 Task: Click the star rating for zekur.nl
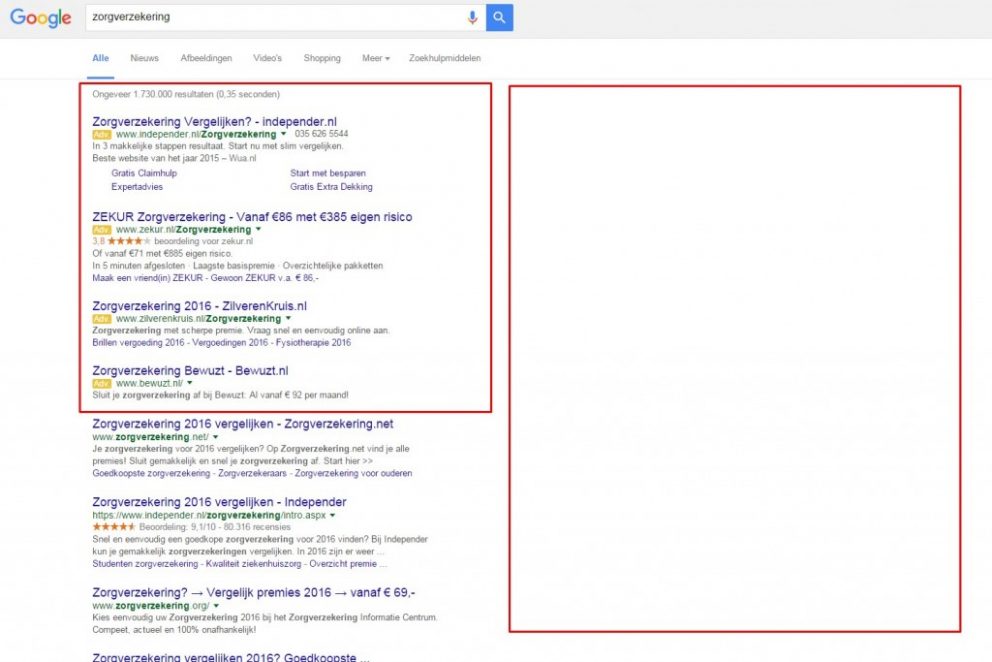pyautogui.click(x=129, y=241)
